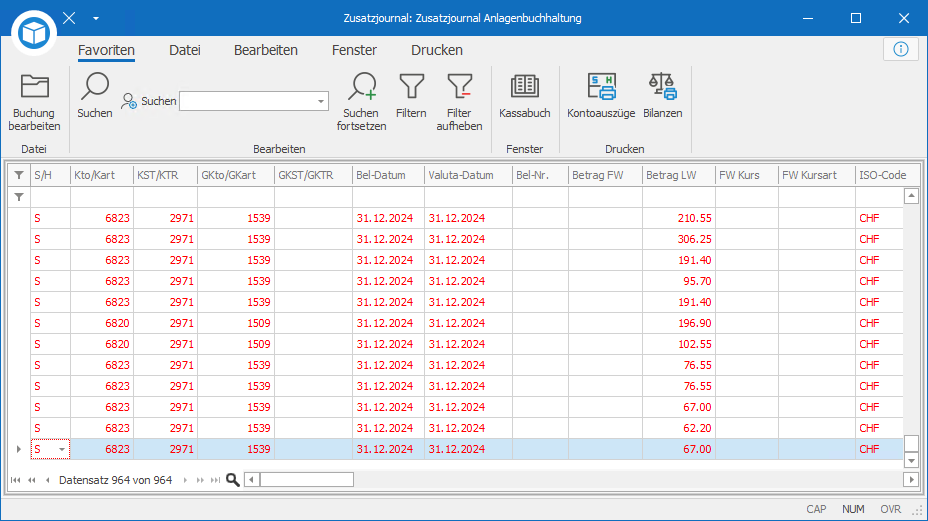This screenshot has height=521, width=928.
Task: Select the cell with amount 102.55
Action: point(678,344)
